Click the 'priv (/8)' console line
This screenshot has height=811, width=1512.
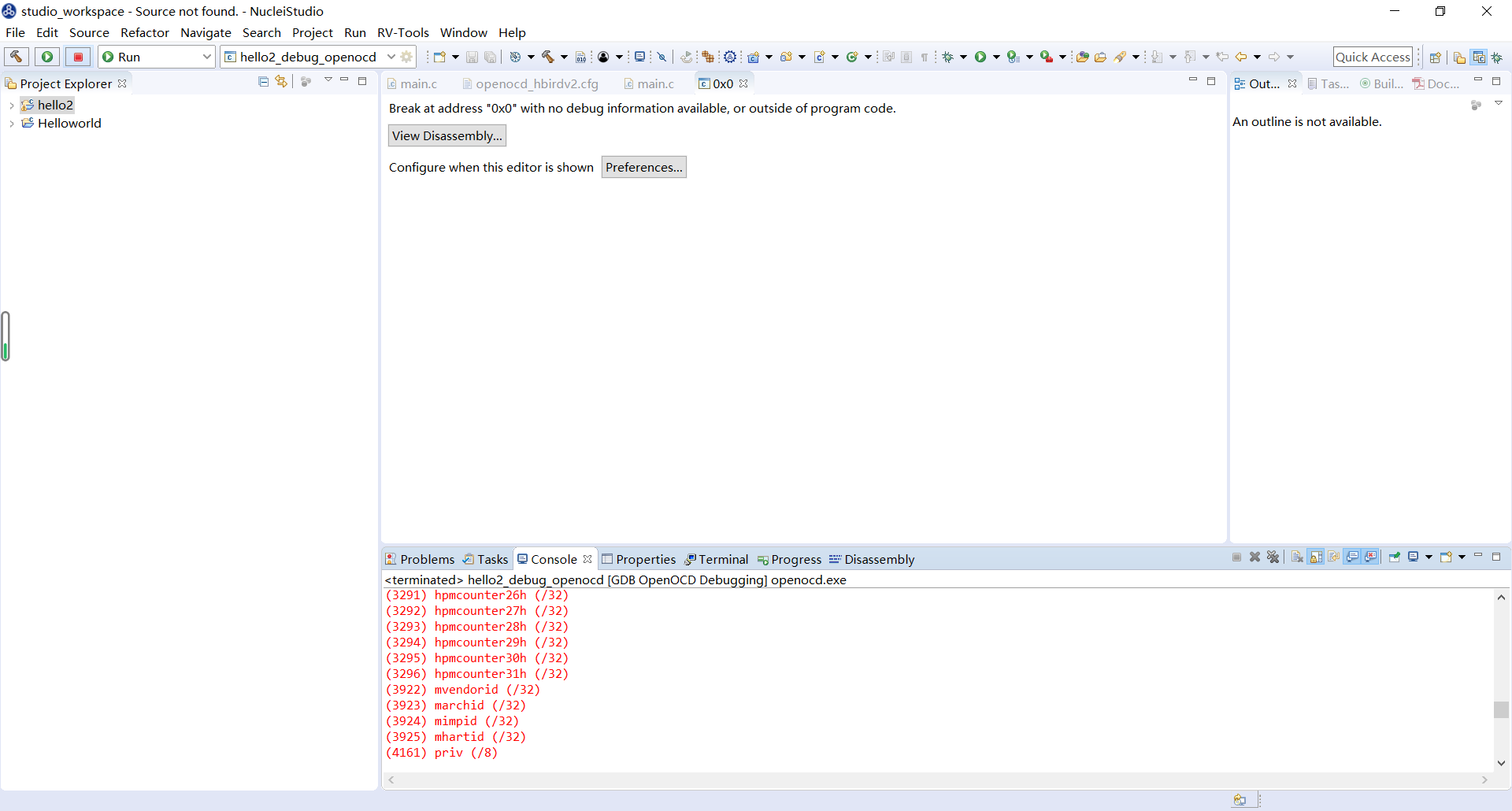(x=441, y=753)
